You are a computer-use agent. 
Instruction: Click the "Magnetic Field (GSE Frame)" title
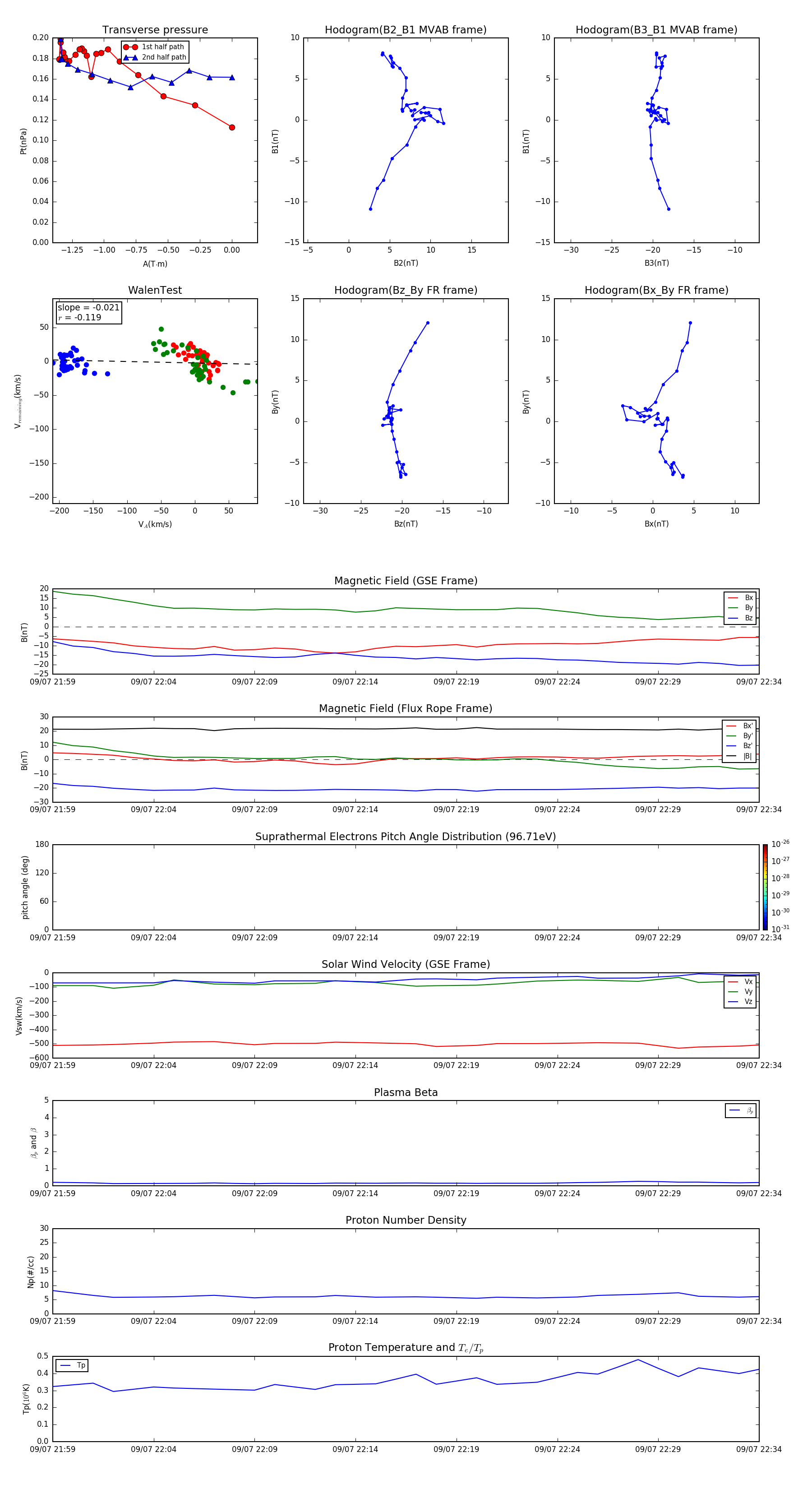(406, 581)
